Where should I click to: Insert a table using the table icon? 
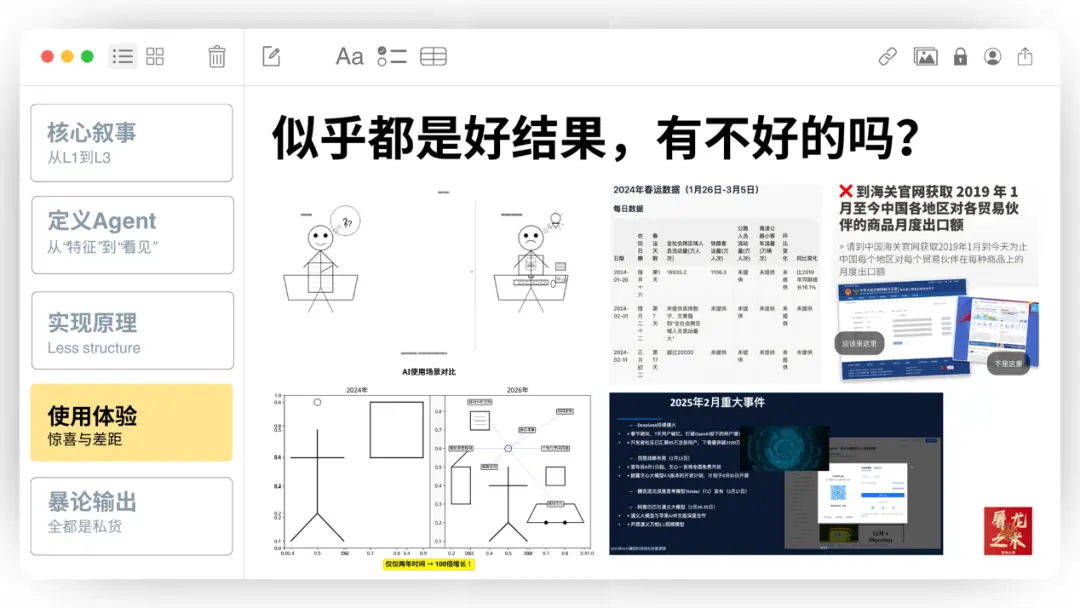click(433, 57)
